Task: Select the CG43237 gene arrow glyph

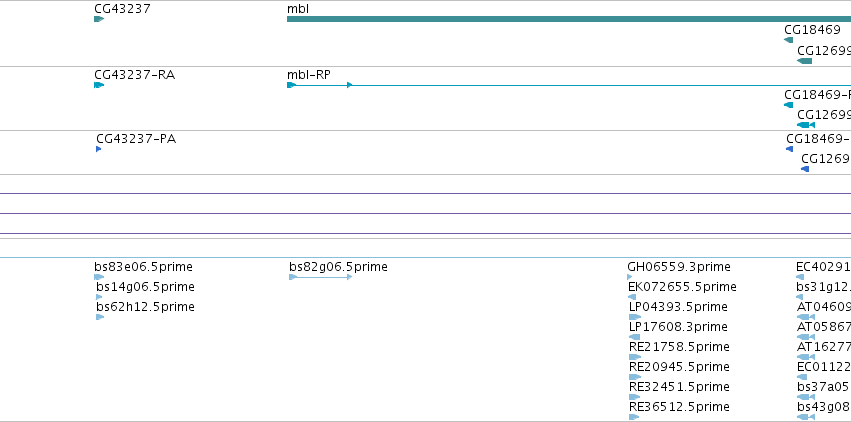Action: tap(99, 19)
